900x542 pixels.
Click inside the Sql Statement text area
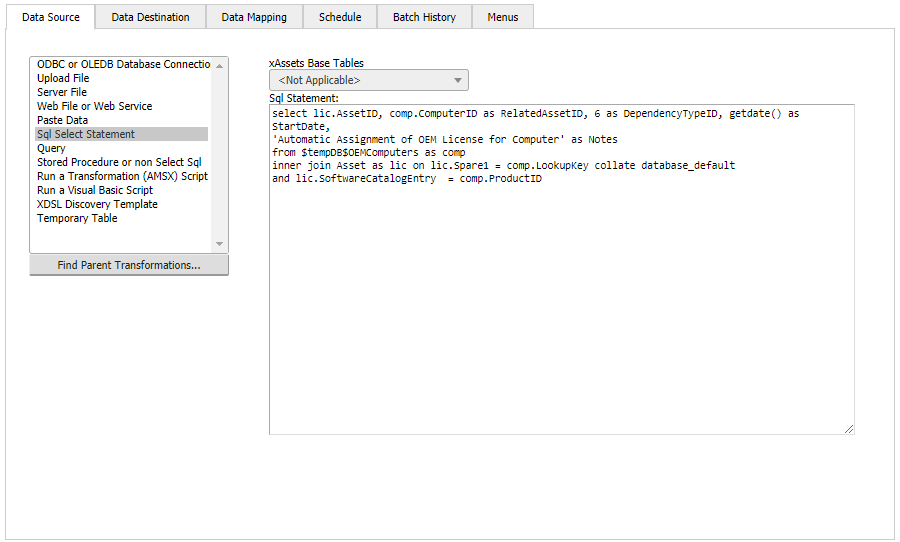point(561,269)
